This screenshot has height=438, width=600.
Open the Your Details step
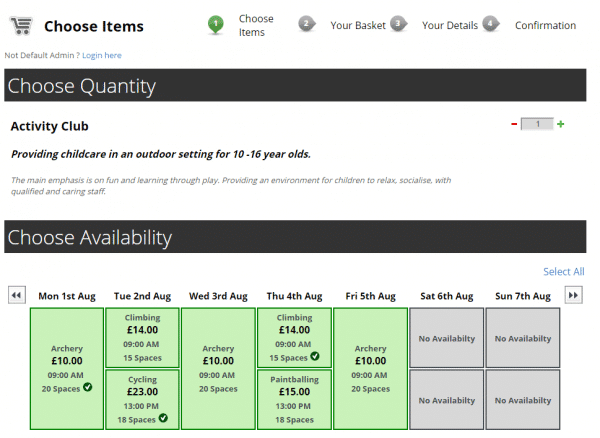click(x=450, y=25)
